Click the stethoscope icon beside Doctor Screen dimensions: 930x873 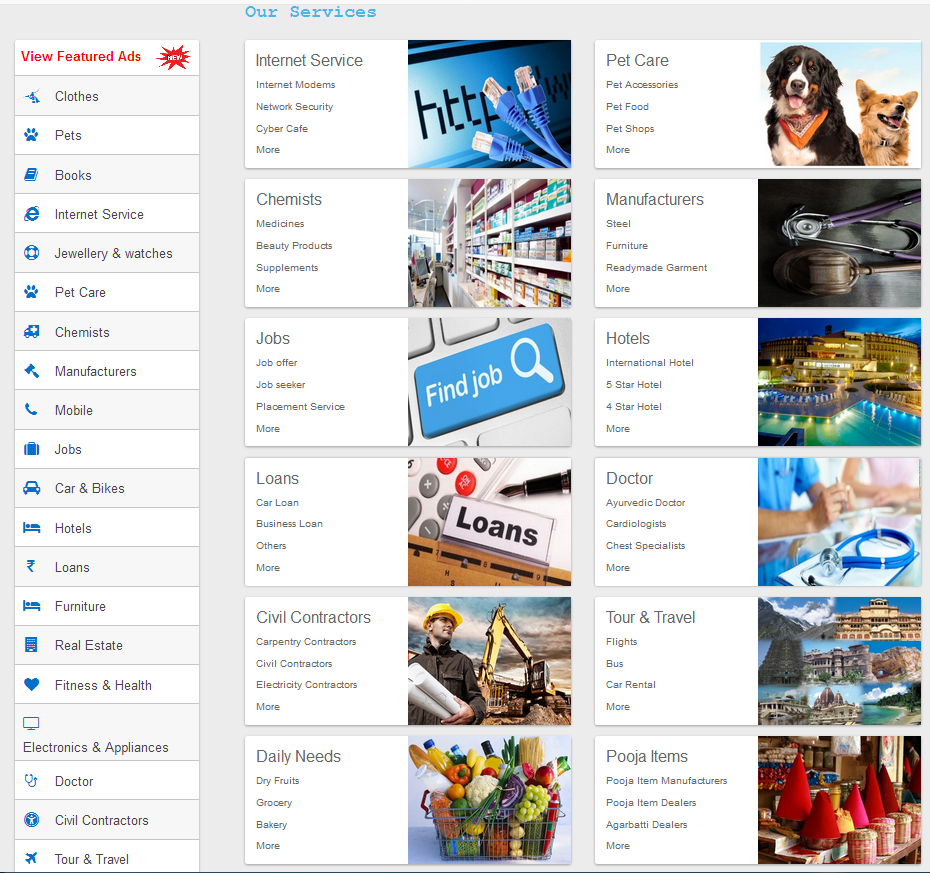[x=32, y=781]
